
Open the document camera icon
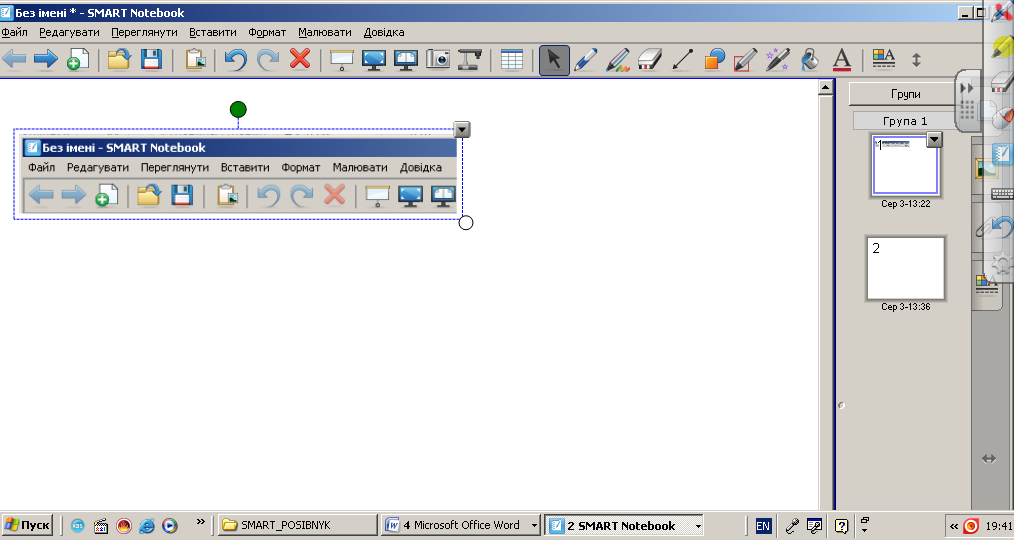coord(469,60)
